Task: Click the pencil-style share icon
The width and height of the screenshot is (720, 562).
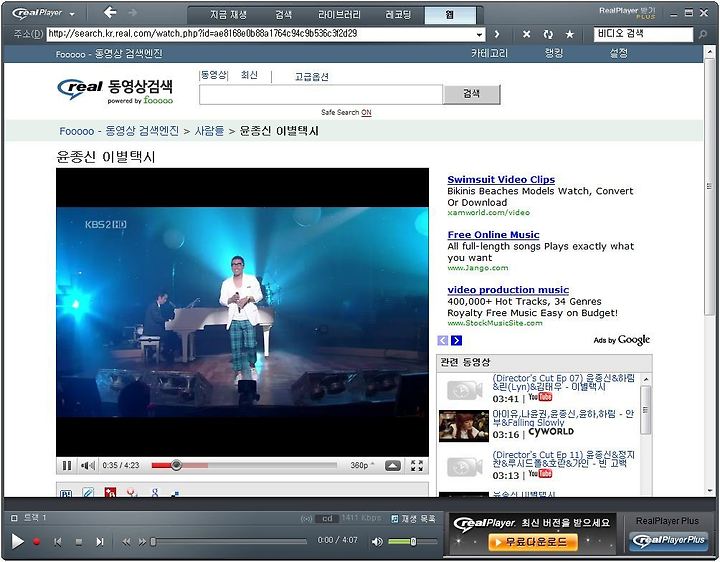Action: [88, 493]
